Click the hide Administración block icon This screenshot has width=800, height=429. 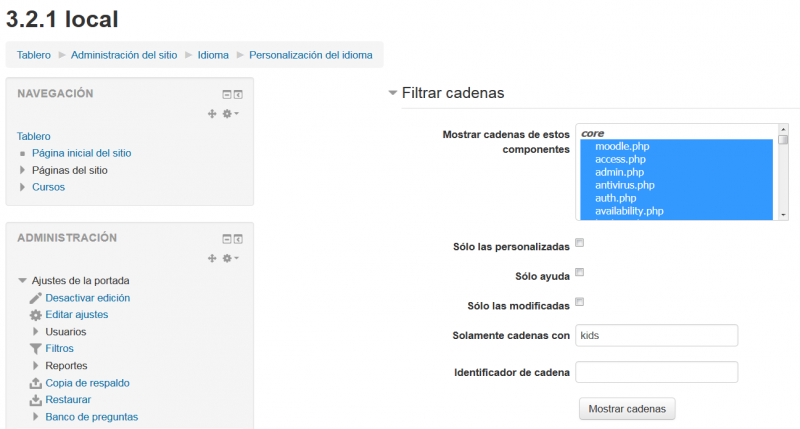pyautogui.click(x=227, y=239)
